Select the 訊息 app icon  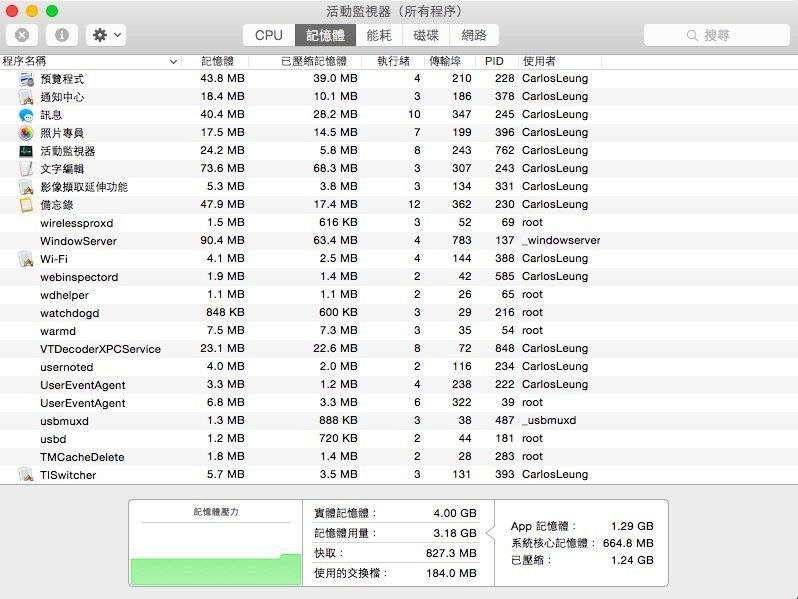pos(26,115)
